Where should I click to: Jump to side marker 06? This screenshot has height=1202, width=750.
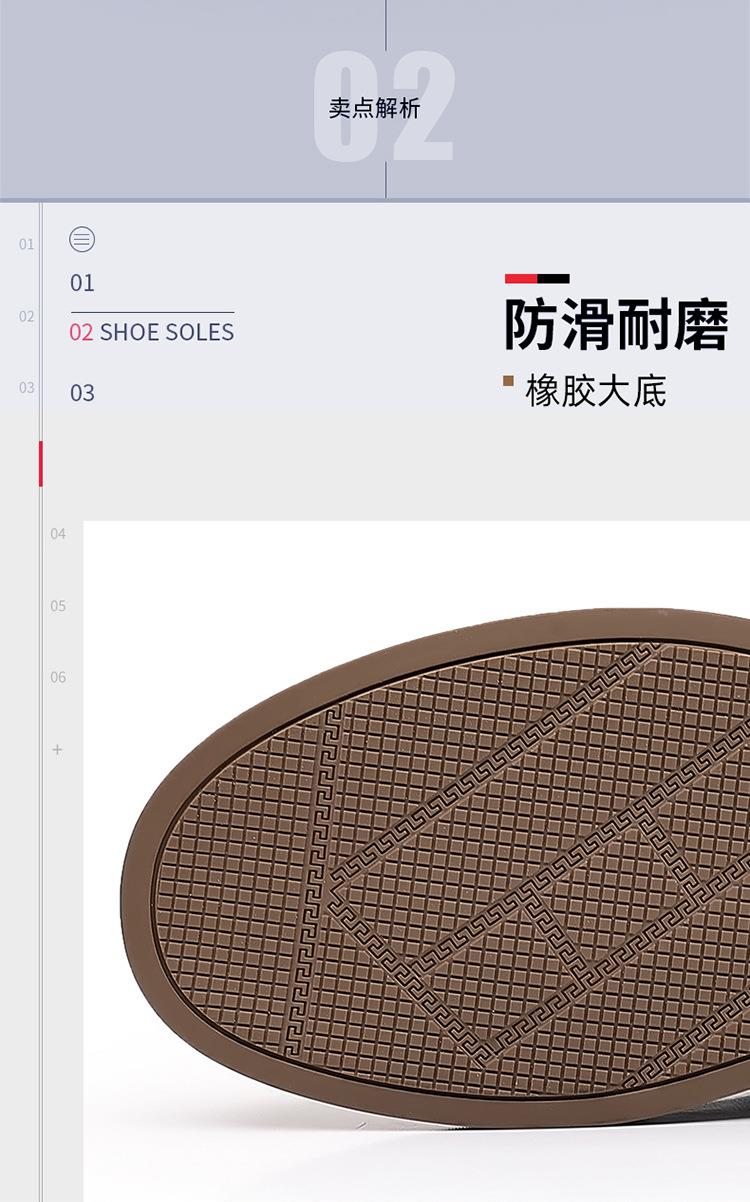coord(58,677)
